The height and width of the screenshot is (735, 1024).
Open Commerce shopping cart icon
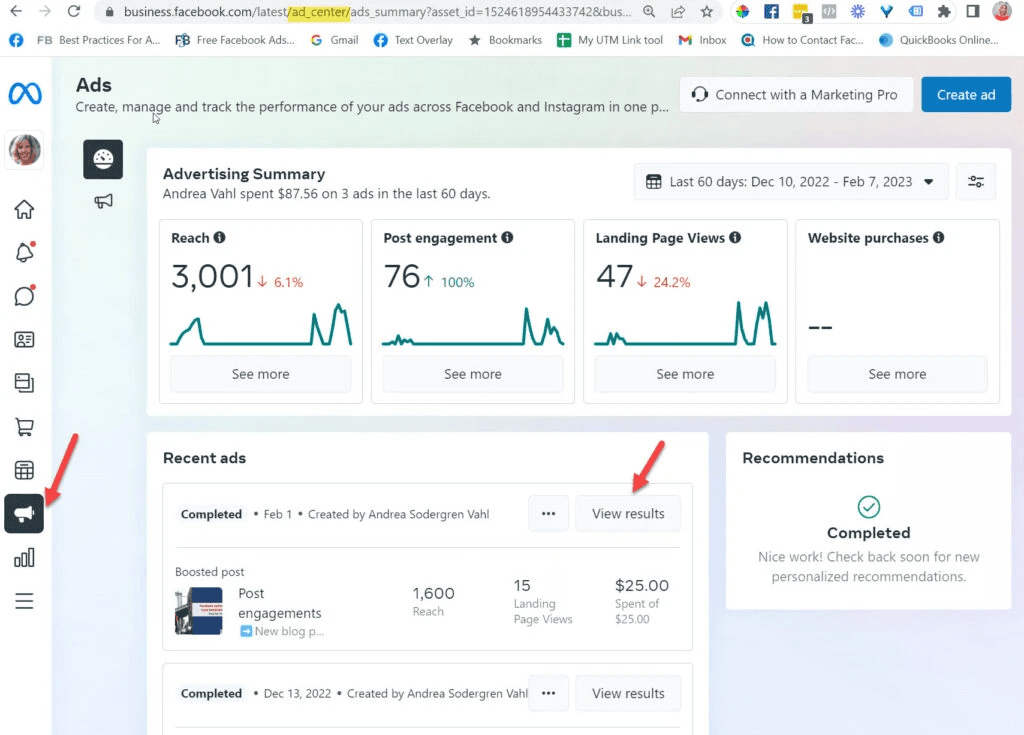pos(24,427)
